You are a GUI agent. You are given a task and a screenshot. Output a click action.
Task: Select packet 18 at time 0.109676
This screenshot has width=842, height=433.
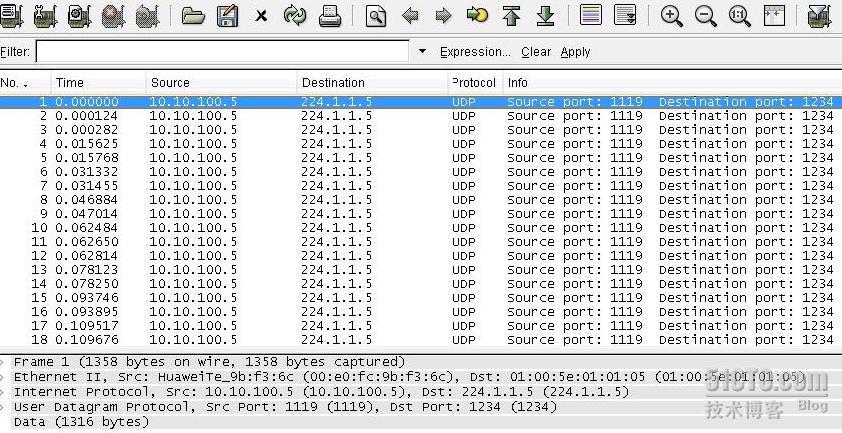(x=421, y=340)
